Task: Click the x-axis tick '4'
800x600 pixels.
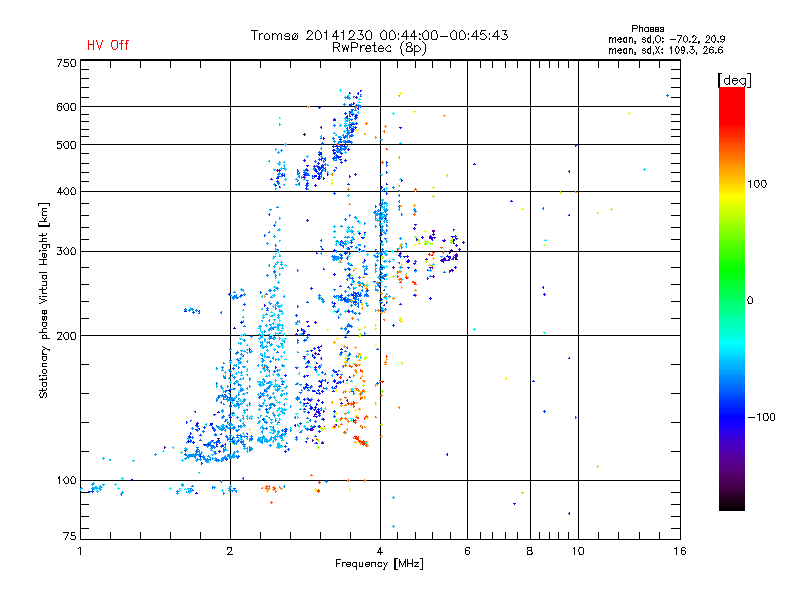Action: click(380, 551)
